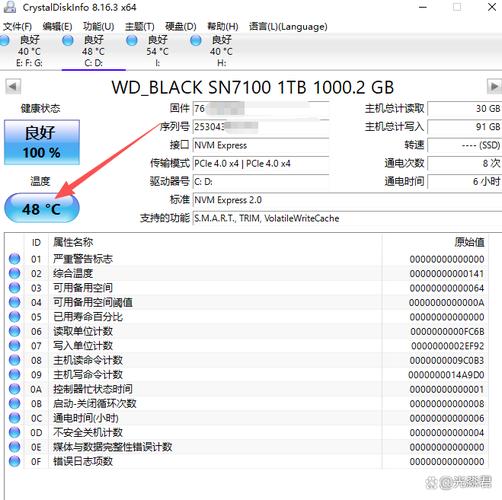Open the 硬盘(D) menu
The image size is (502, 500).
pyautogui.click(x=181, y=26)
